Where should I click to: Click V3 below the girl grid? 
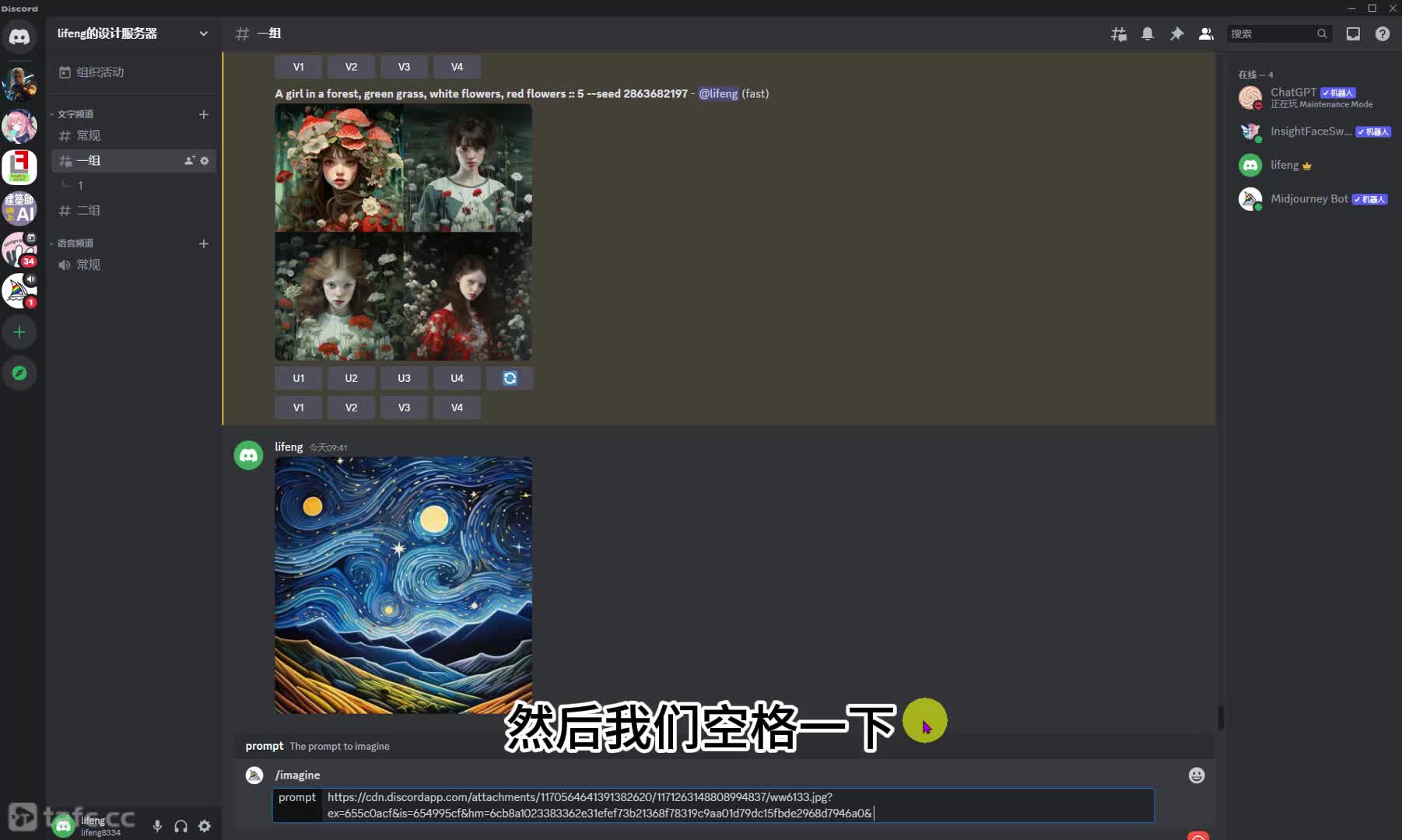404,408
